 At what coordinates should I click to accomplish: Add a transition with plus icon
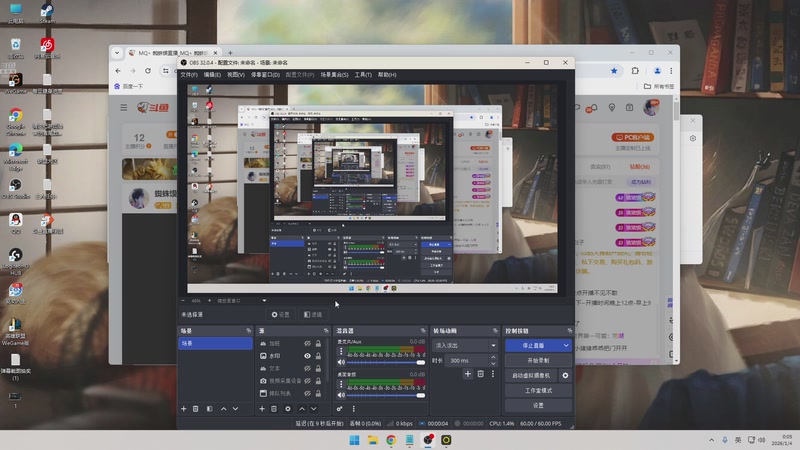[468, 374]
